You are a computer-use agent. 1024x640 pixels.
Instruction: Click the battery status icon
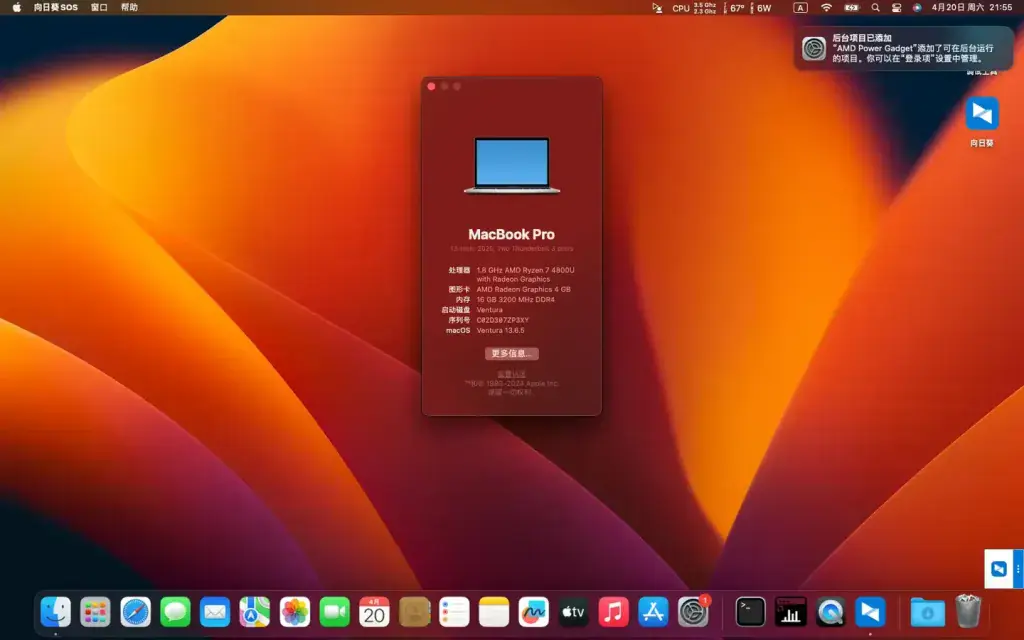click(852, 8)
